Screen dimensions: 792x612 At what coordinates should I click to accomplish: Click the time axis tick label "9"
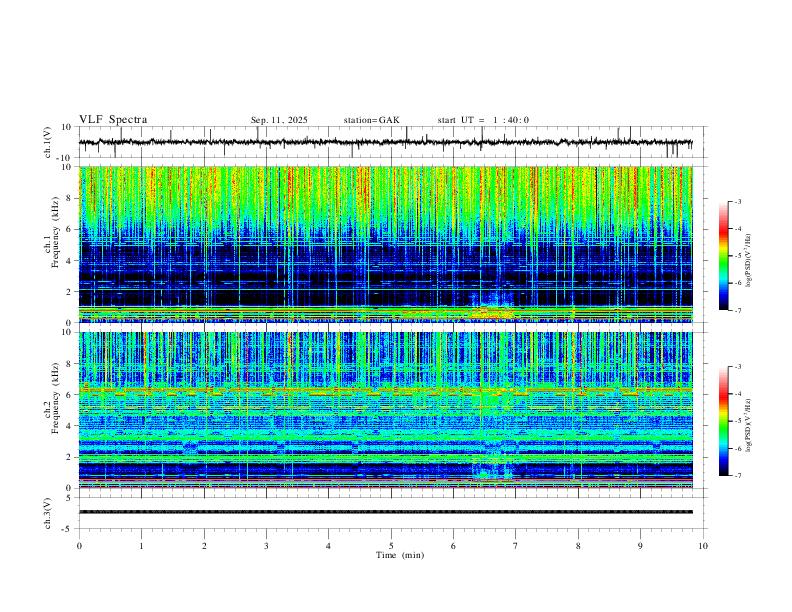pyautogui.click(x=640, y=546)
